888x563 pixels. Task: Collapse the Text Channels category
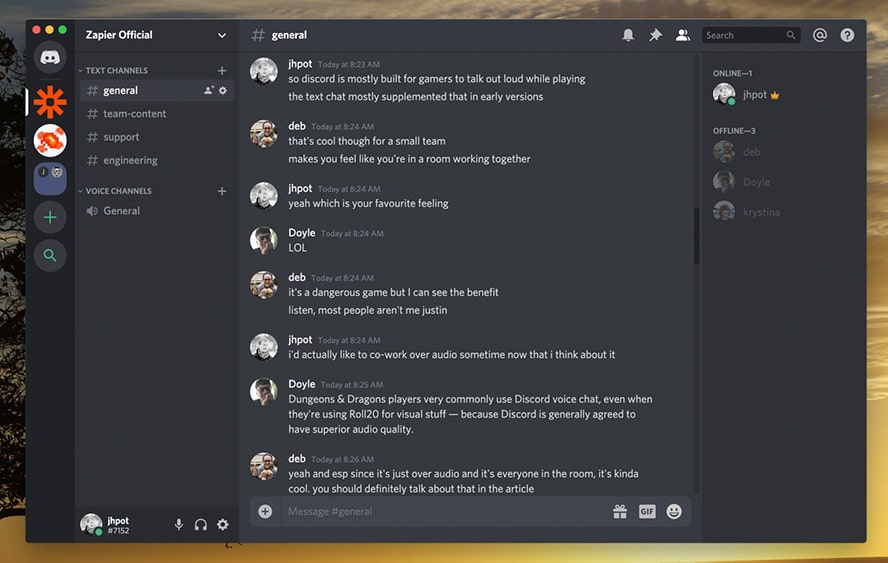[116, 70]
